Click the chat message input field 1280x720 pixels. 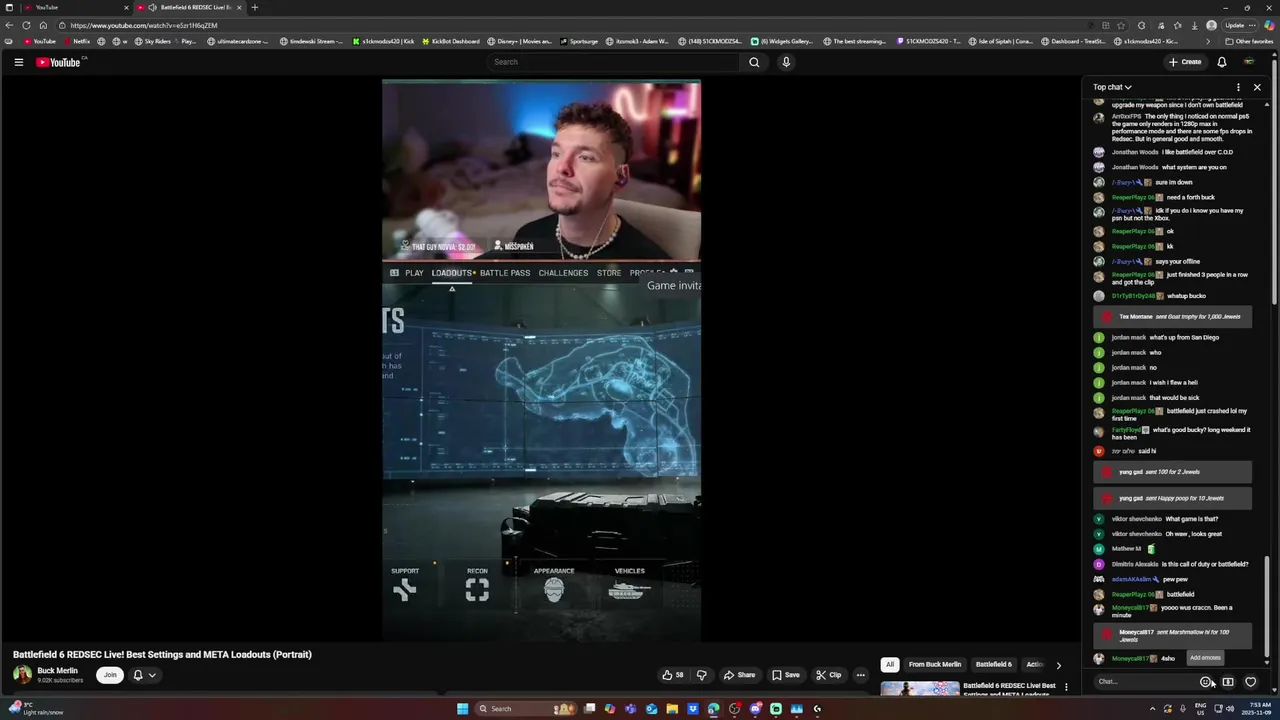(x=1145, y=682)
